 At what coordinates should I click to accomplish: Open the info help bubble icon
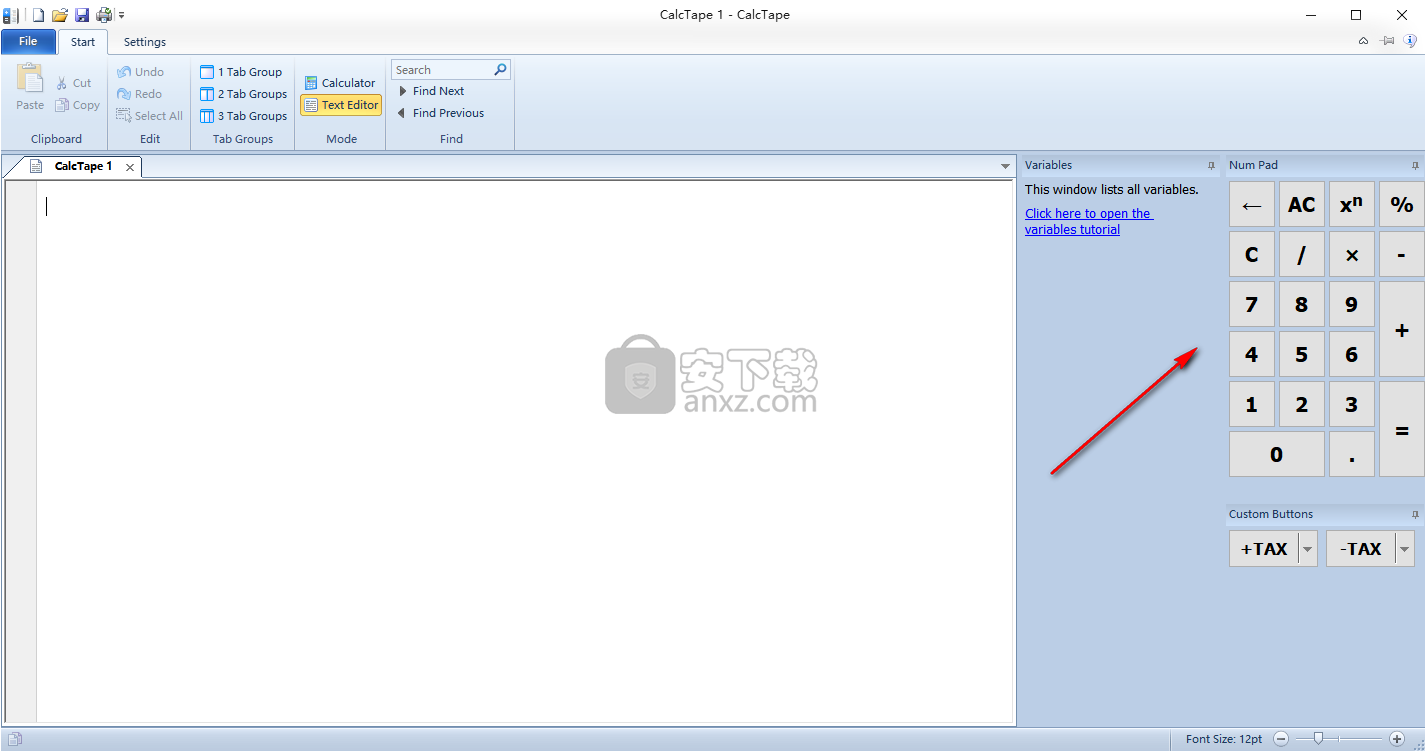point(1411,41)
